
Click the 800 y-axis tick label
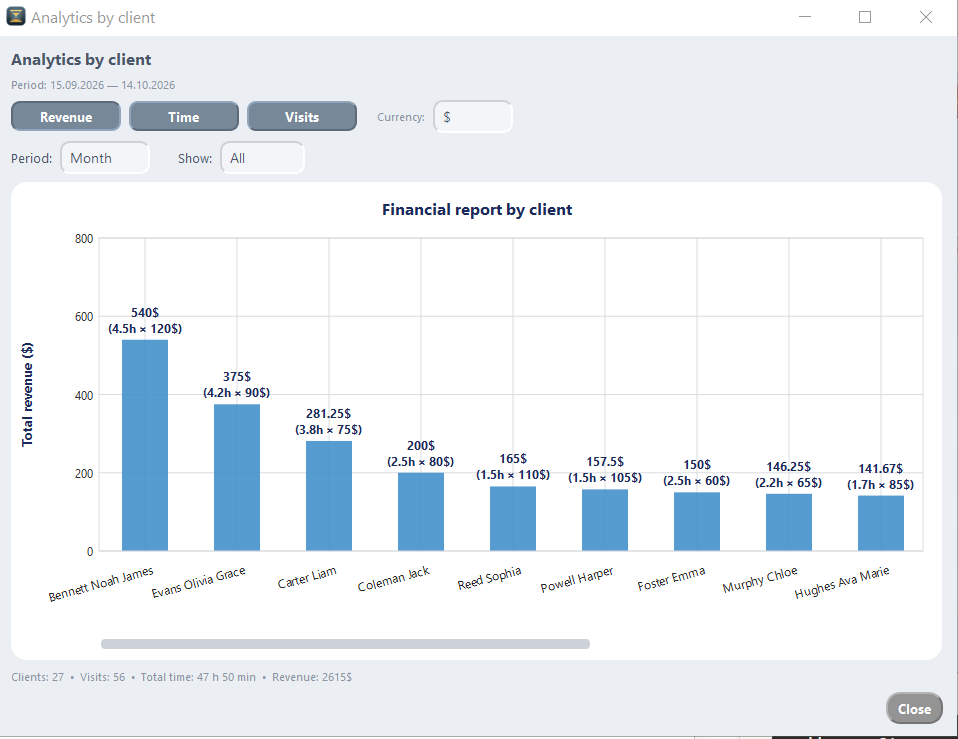84,239
